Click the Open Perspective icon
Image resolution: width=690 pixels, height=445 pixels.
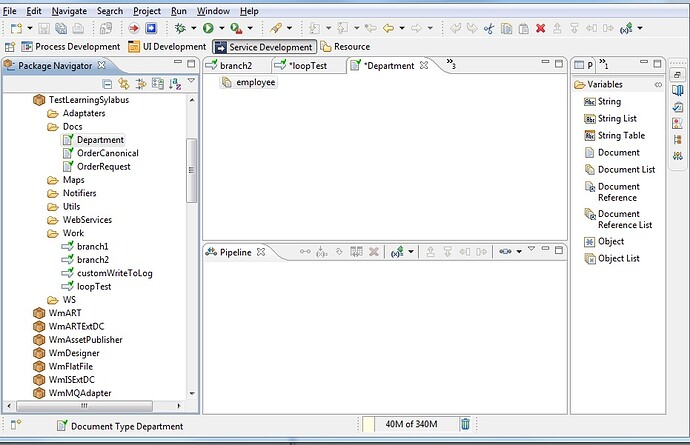pos(10,47)
